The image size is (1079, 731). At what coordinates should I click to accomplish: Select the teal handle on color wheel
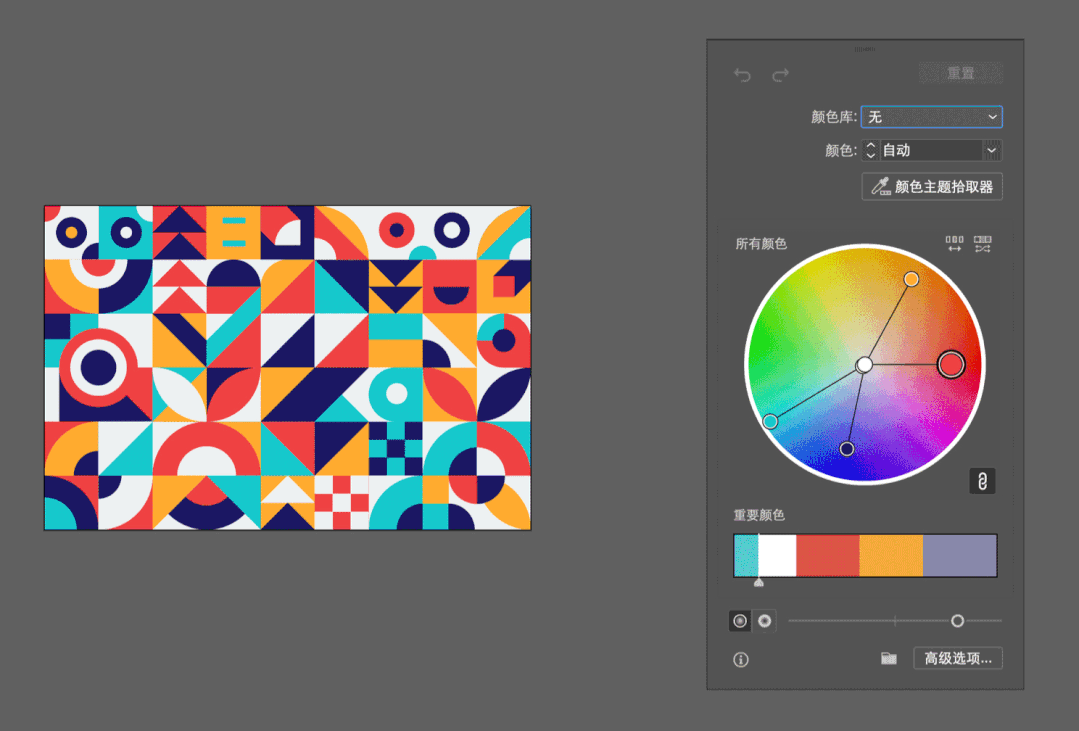[x=771, y=421]
